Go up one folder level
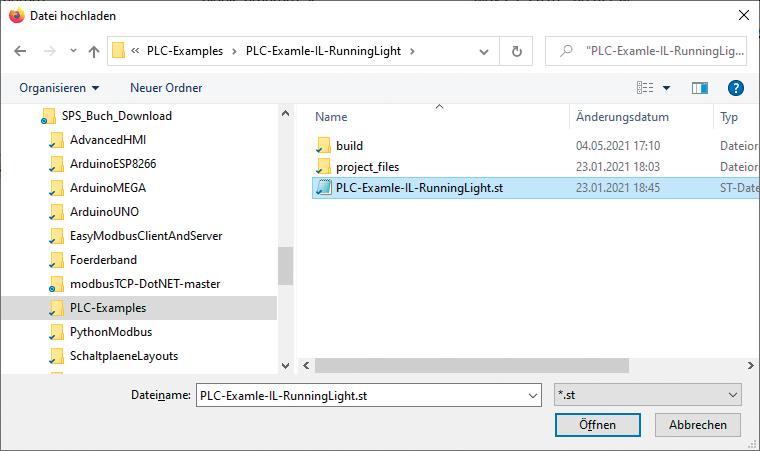 (94, 51)
